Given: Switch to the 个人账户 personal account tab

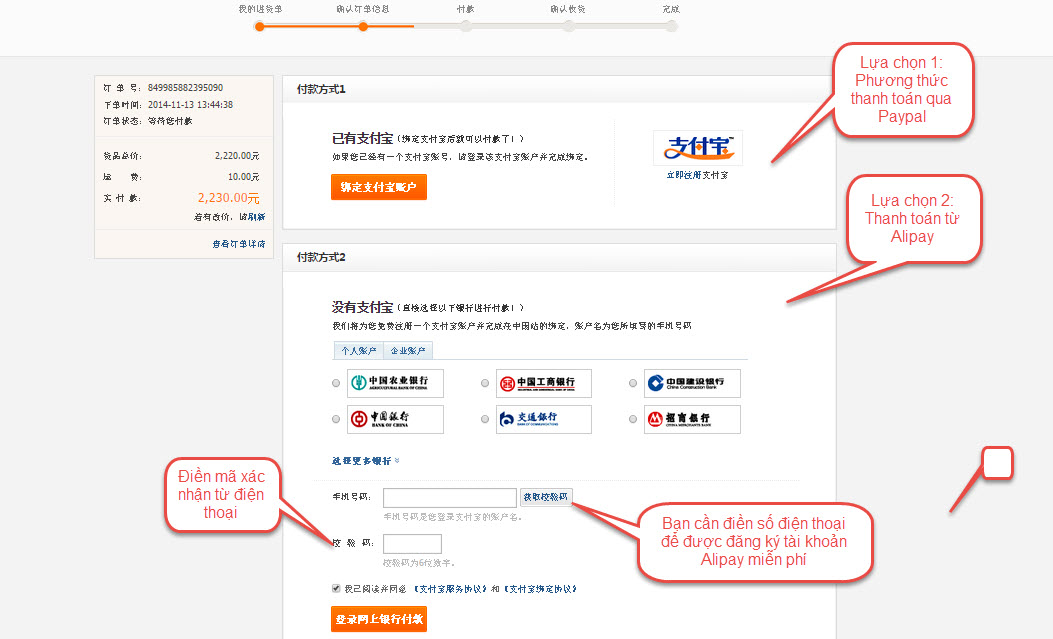Looking at the screenshot, I should pyautogui.click(x=358, y=351).
